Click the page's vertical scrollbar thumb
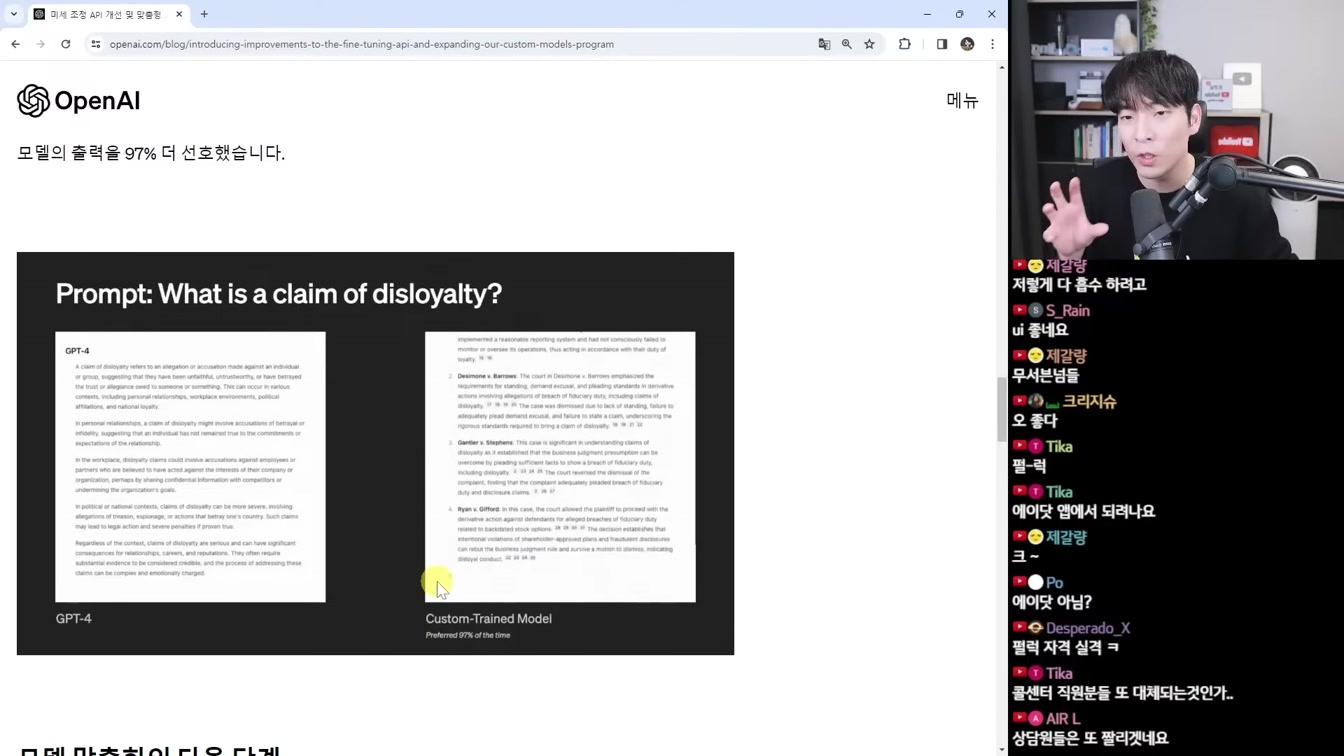This screenshot has height=756, width=1344. click(1002, 410)
